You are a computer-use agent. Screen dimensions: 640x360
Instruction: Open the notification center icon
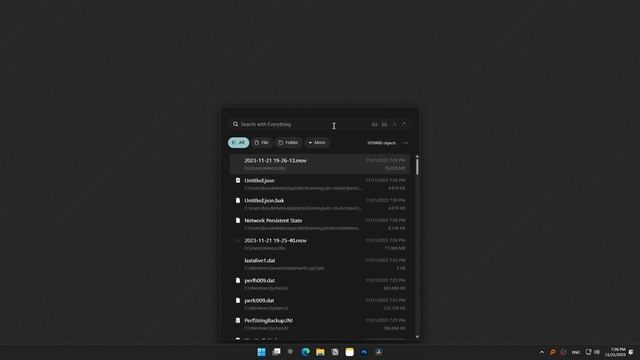pyautogui.click(x=631, y=352)
